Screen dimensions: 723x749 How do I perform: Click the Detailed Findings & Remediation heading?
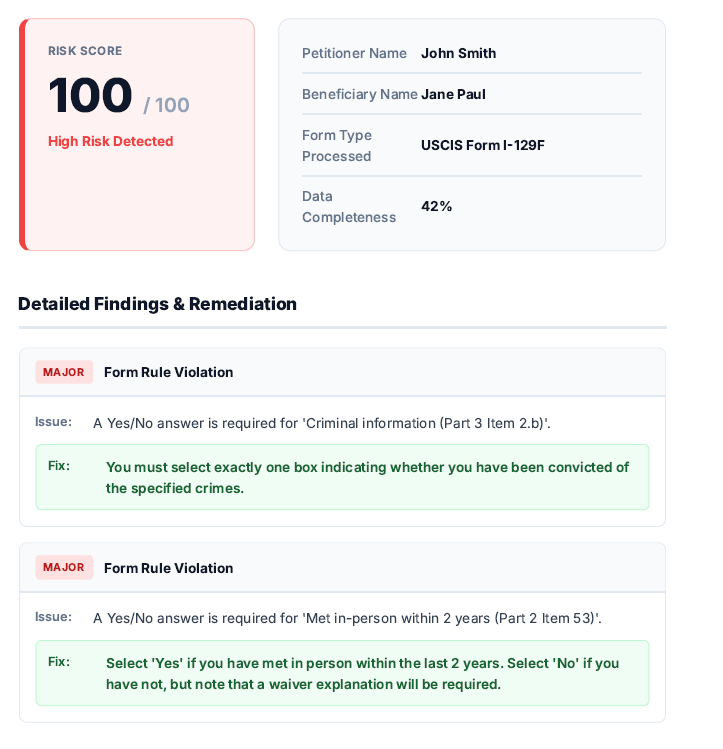coord(157,304)
